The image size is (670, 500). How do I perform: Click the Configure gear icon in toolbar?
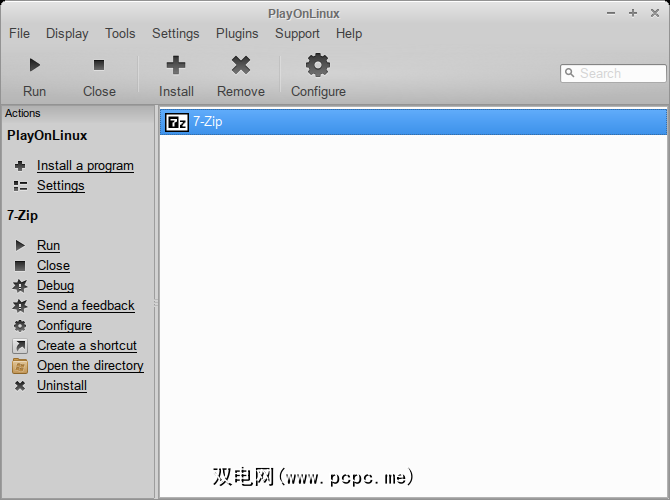pyautogui.click(x=318, y=65)
